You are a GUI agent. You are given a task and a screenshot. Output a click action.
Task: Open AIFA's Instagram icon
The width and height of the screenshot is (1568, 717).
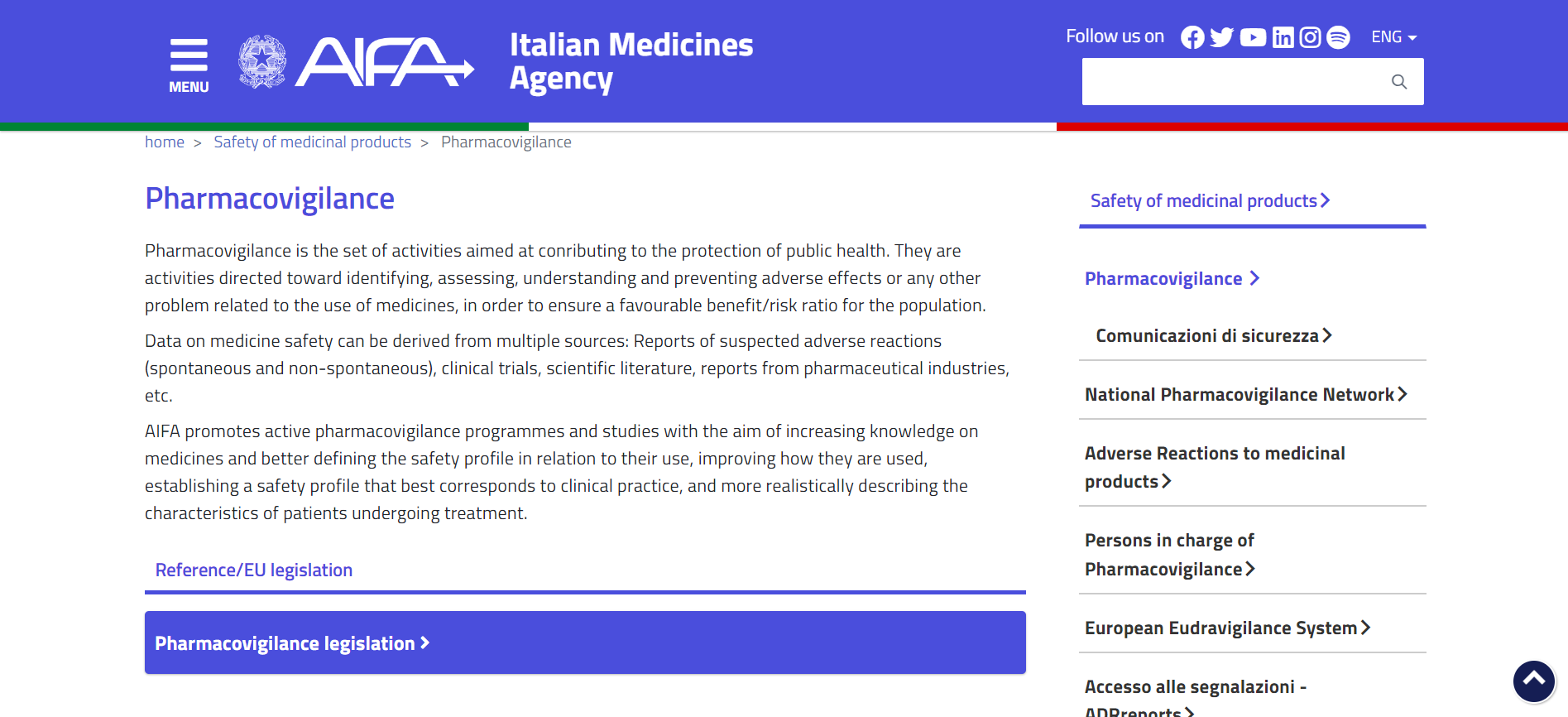tap(1310, 37)
